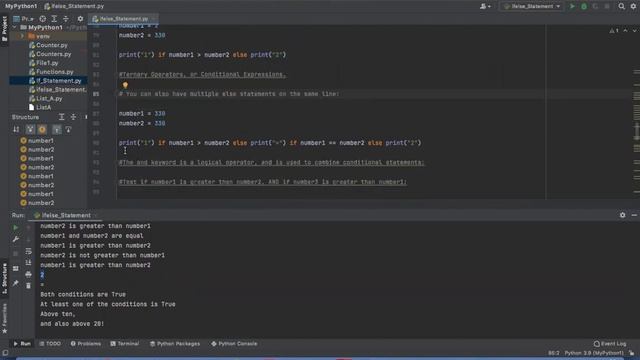Toggle Autoscroll to Source in Structure toolbar

point(57,129)
